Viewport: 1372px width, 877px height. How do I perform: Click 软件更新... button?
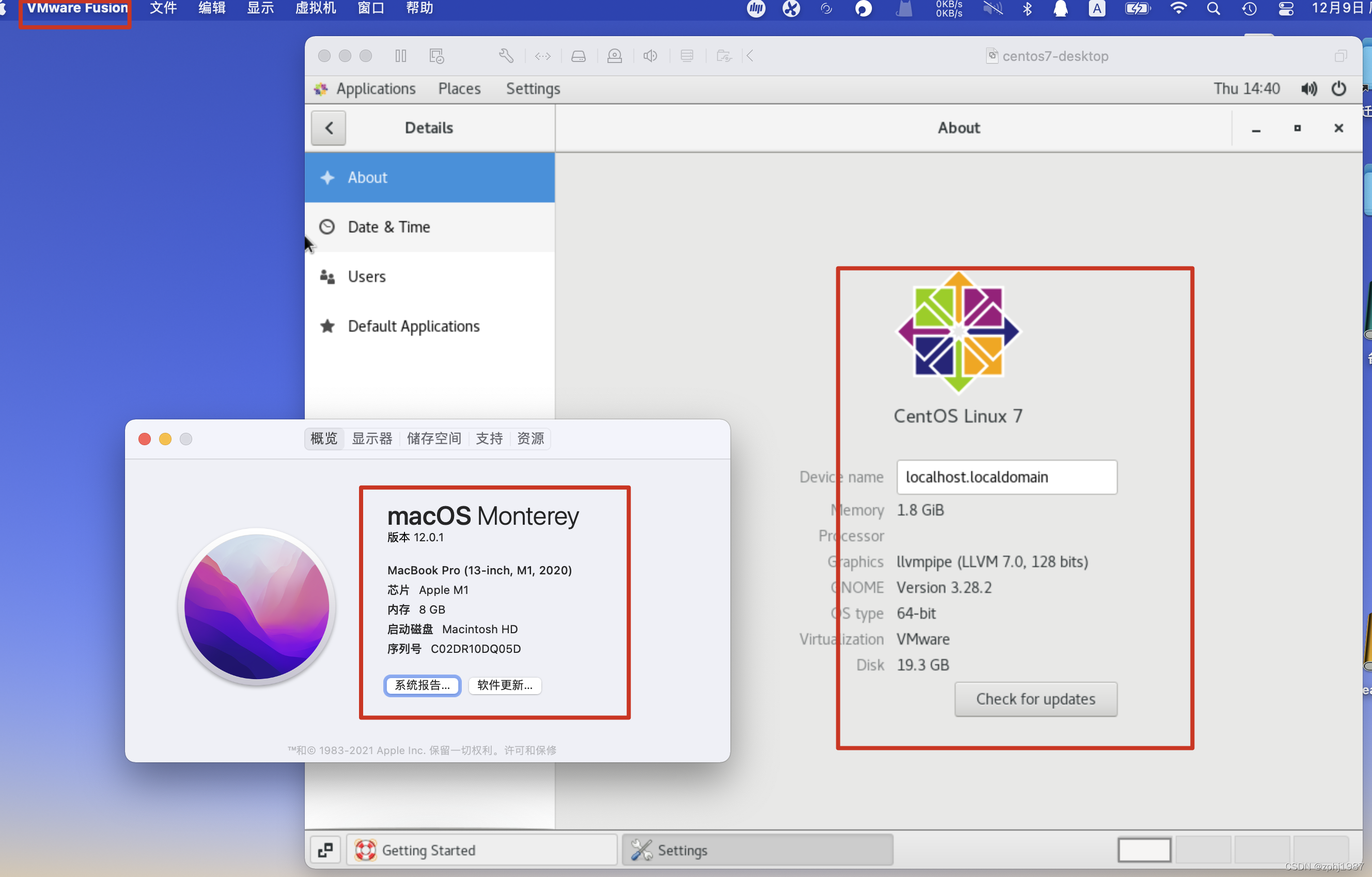[x=505, y=685]
